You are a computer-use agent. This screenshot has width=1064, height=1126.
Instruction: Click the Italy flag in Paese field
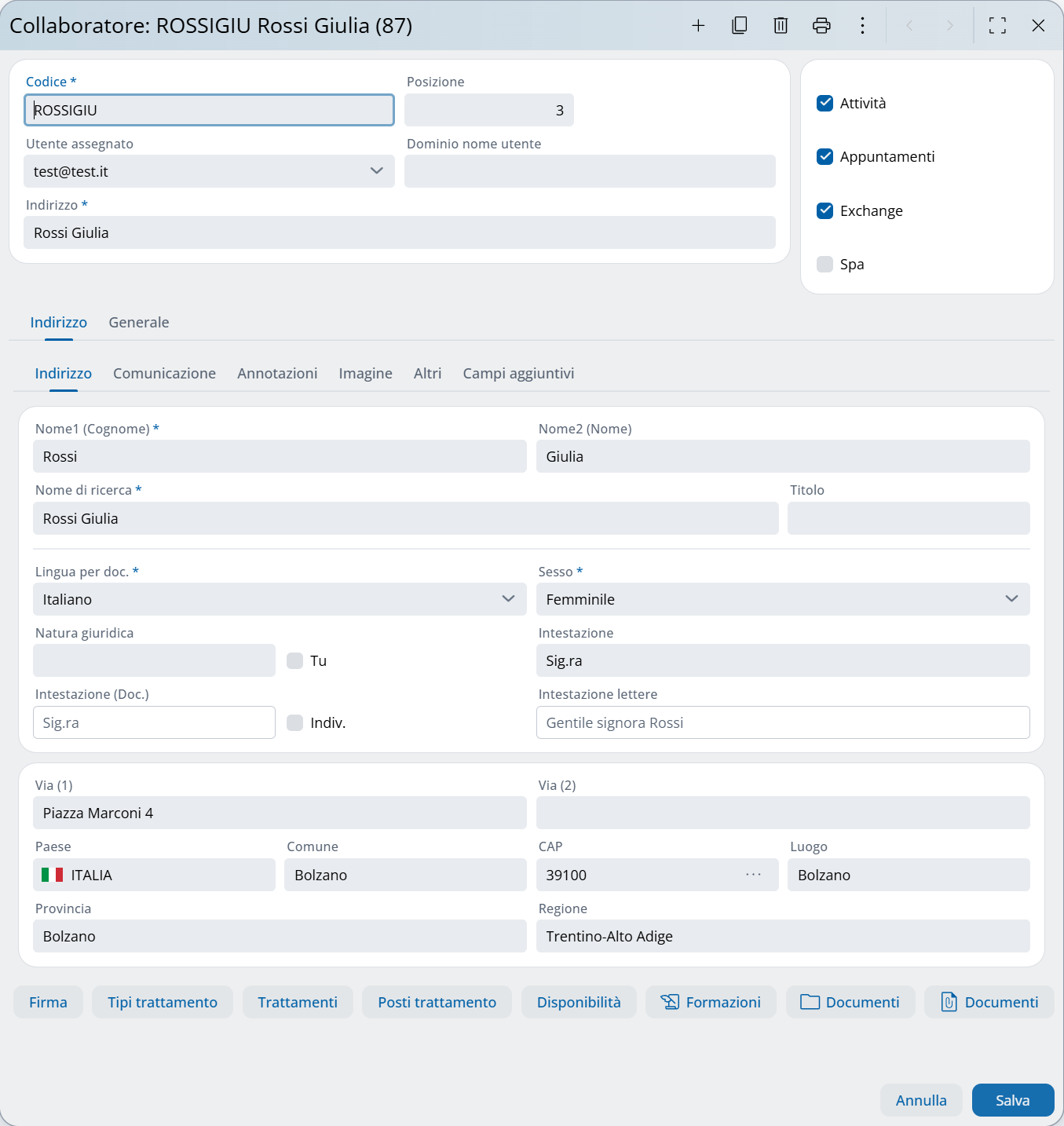52,874
